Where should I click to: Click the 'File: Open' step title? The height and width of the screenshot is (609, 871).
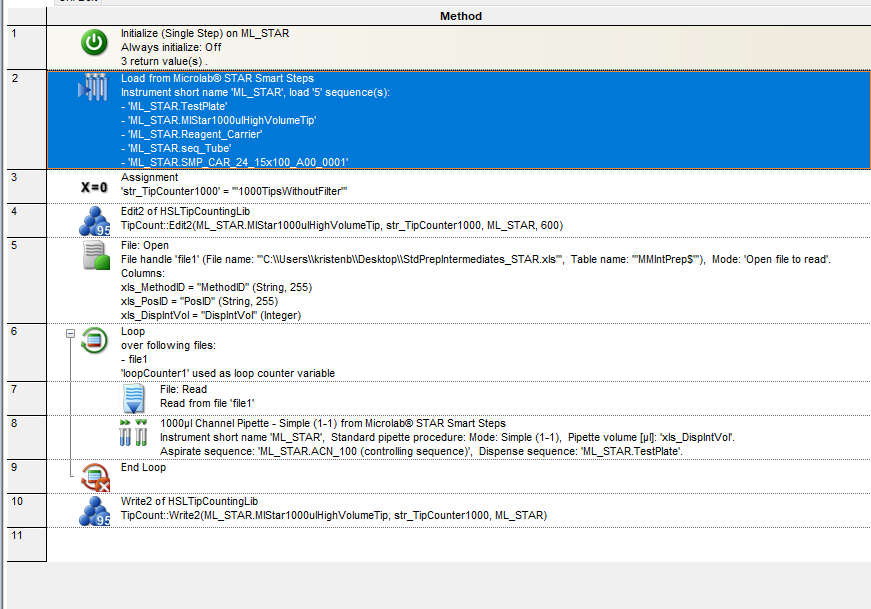pos(145,245)
